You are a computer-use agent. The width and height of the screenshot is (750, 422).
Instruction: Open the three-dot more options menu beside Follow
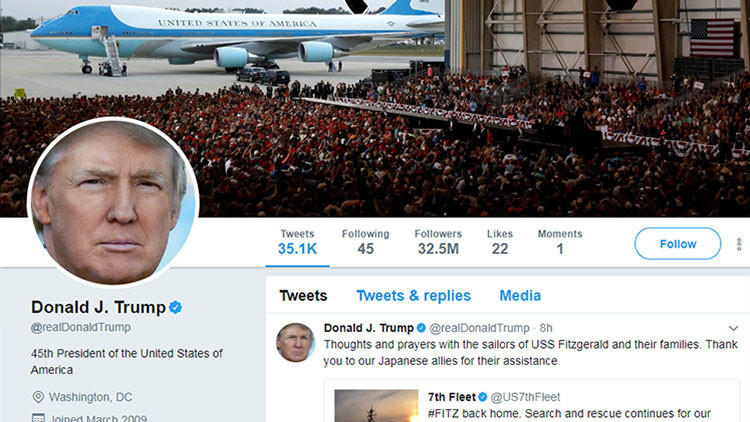tap(739, 244)
